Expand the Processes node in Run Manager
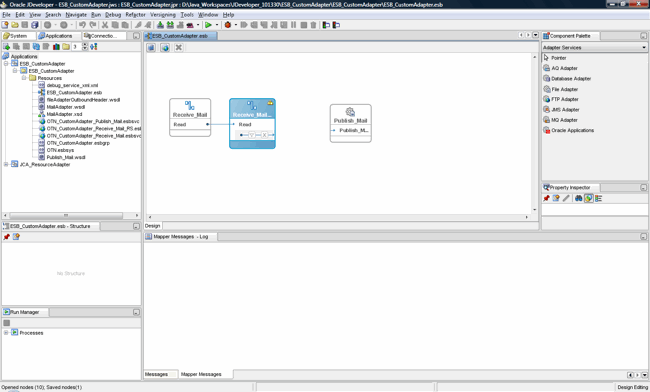 [6, 333]
